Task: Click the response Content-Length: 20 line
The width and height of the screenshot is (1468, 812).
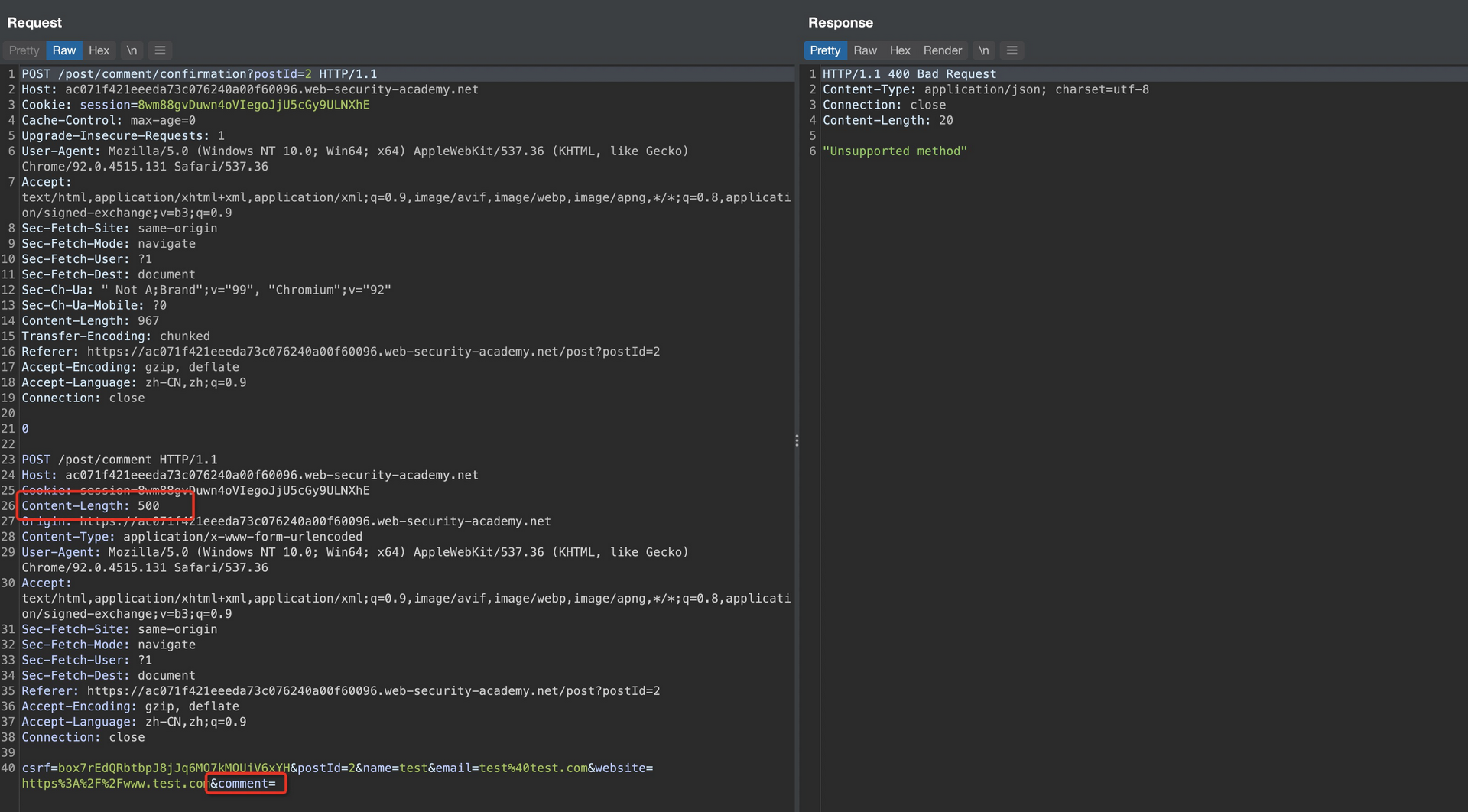Action: point(888,120)
